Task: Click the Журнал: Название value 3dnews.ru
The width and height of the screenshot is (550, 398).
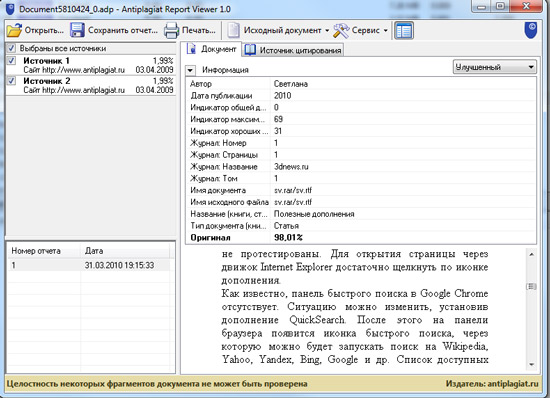Action: 291,167
